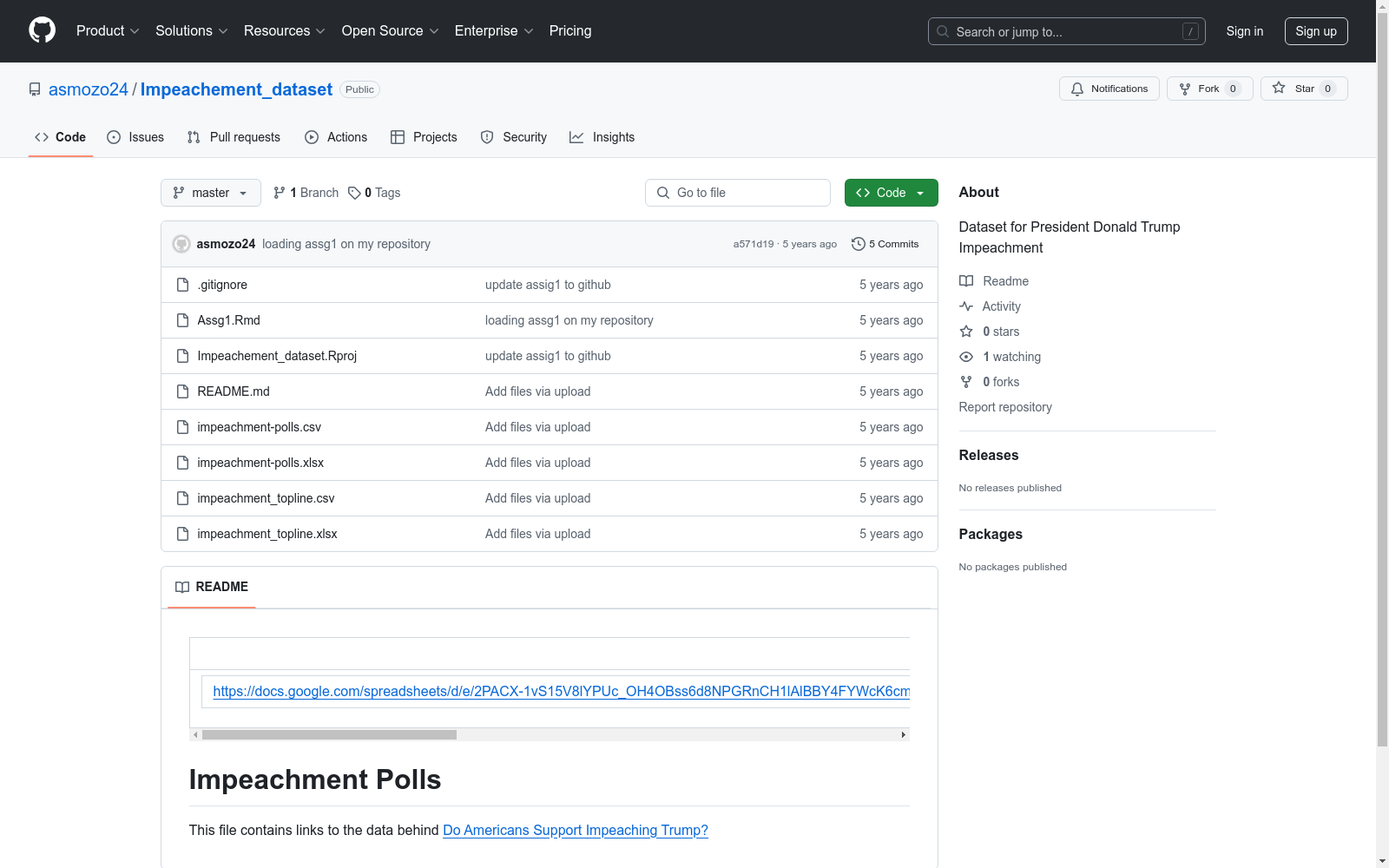The width and height of the screenshot is (1389, 868).
Task: Click the page vertical scrollbar
Action: 1382,379
